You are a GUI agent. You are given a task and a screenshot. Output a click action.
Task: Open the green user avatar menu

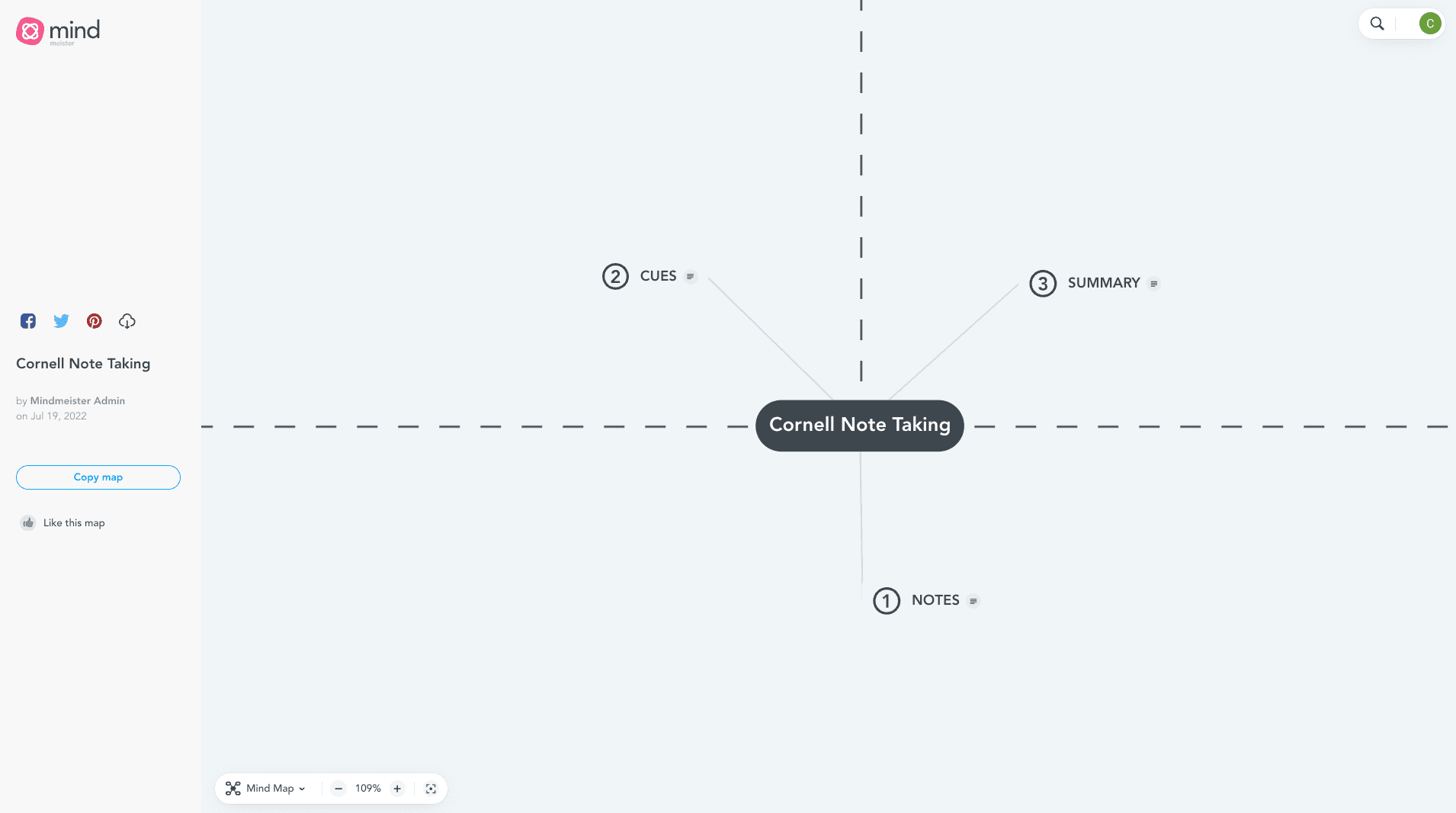tap(1429, 24)
